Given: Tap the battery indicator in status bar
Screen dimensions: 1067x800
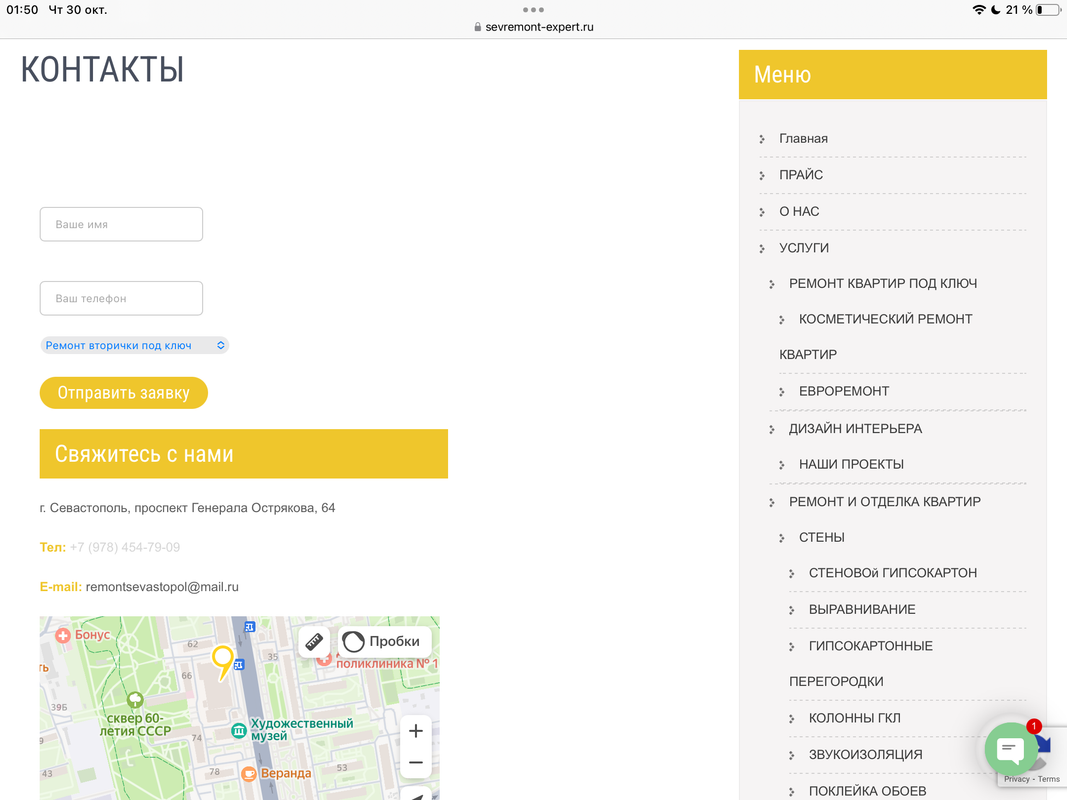Looking at the screenshot, I should pos(1047,10).
